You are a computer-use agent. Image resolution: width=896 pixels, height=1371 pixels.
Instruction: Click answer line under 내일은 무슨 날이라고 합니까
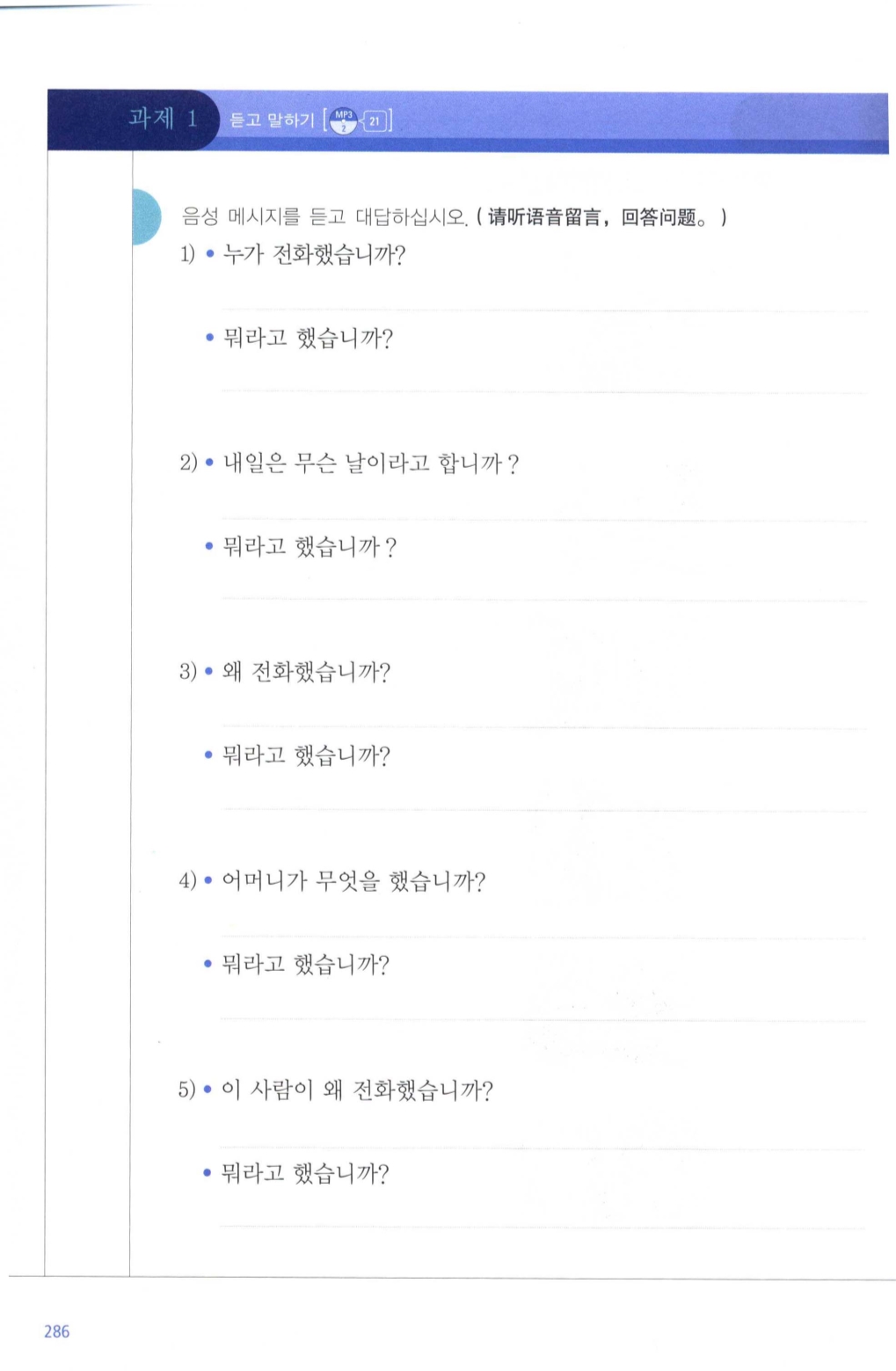pyautogui.click(x=543, y=520)
